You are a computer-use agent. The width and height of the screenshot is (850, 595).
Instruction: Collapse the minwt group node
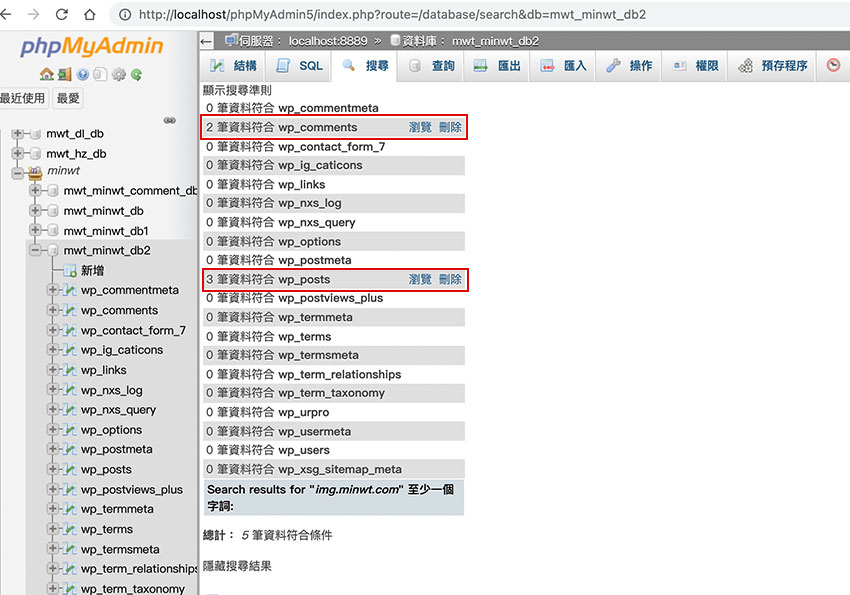point(17,173)
